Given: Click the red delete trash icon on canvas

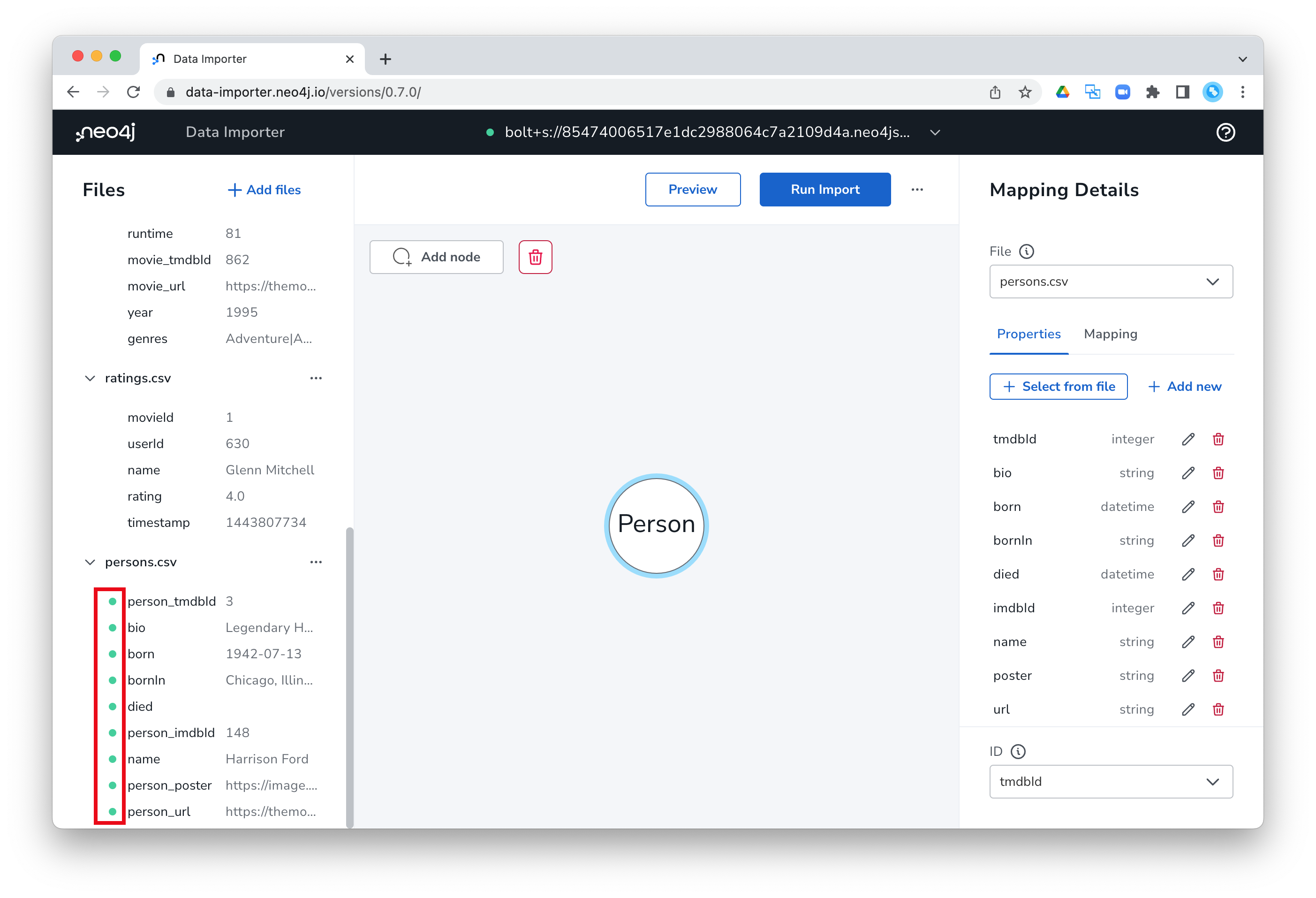Looking at the screenshot, I should click(x=535, y=257).
